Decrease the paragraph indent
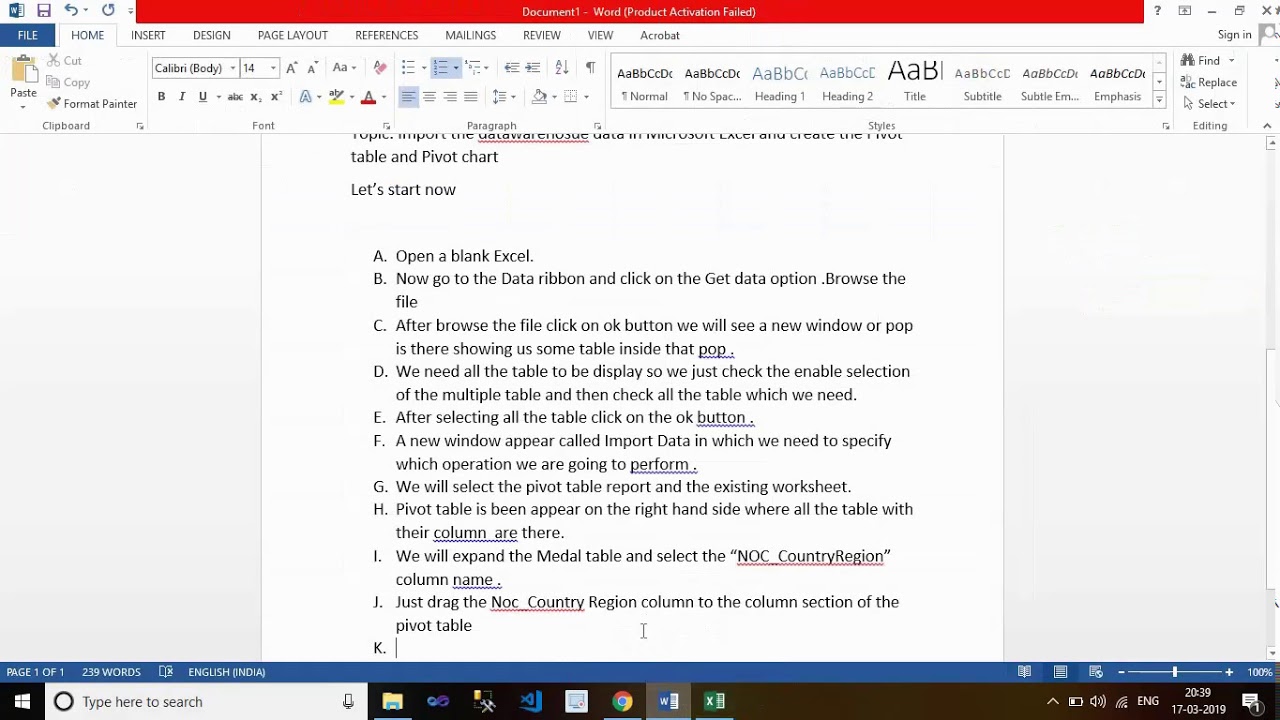This screenshot has height=720, width=1280. pos(511,68)
